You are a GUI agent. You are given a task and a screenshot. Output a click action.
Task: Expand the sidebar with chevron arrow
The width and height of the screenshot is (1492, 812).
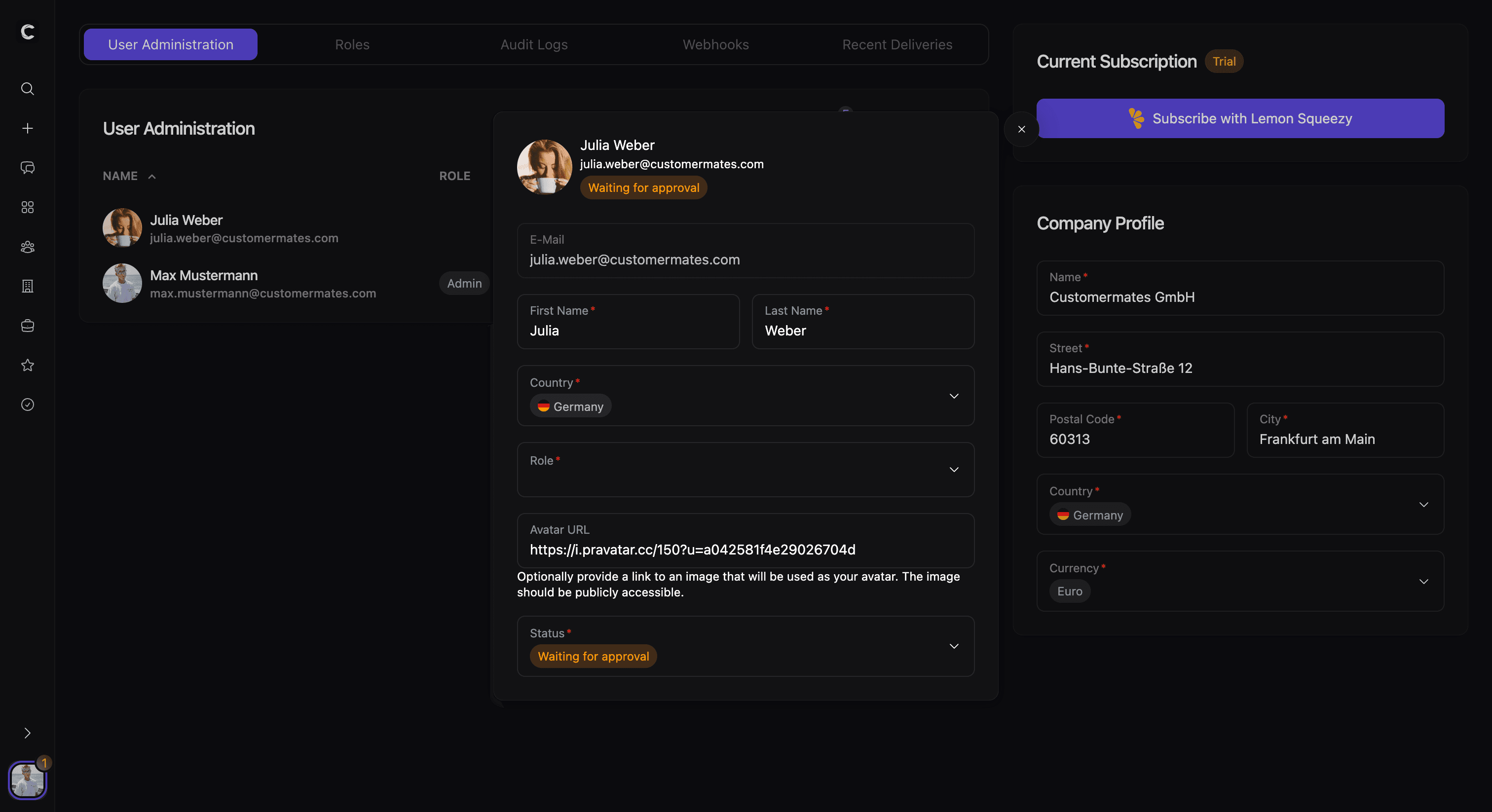click(27, 733)
